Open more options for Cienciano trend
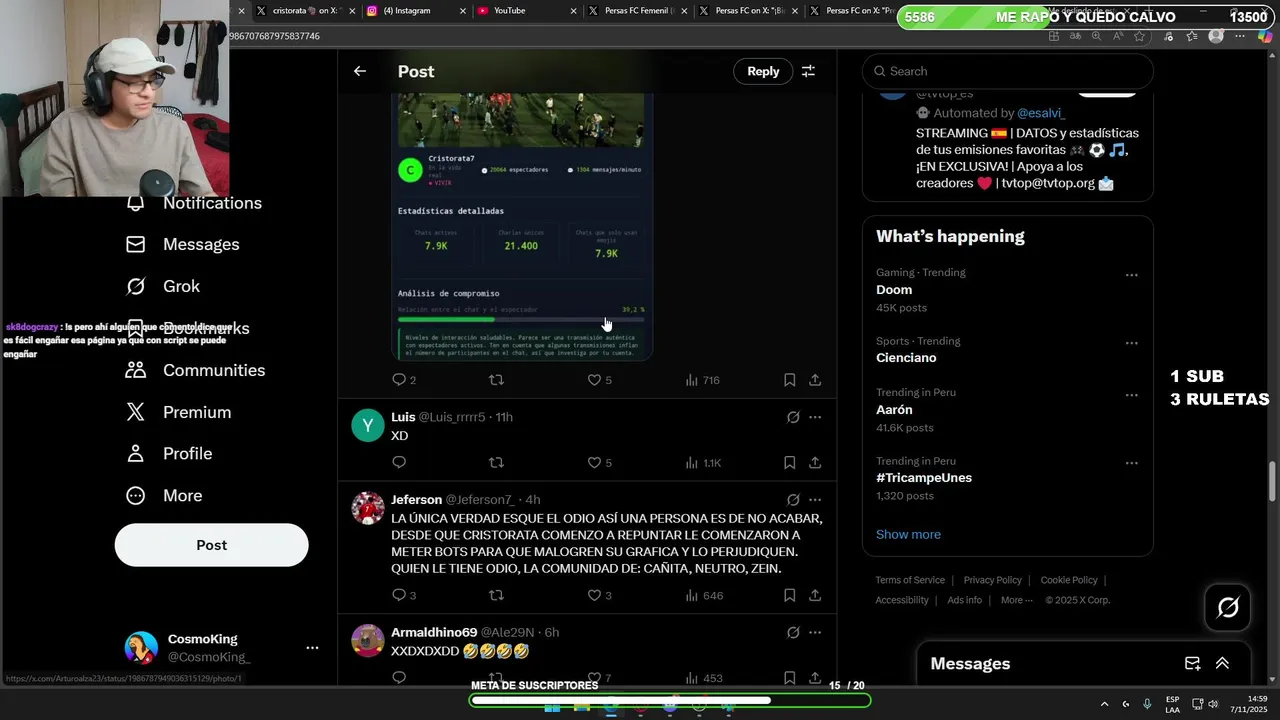1280x720 pixels. pos(1131,343)
